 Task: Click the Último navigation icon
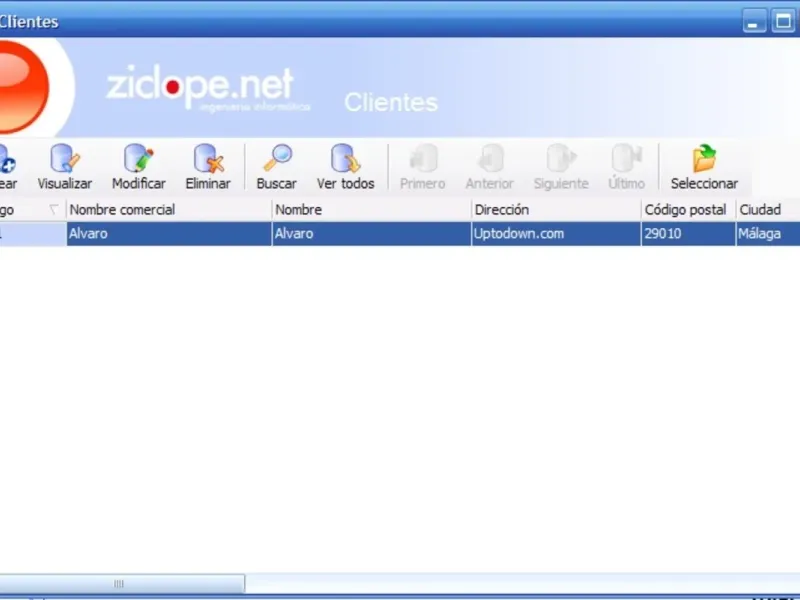(627, 159)
